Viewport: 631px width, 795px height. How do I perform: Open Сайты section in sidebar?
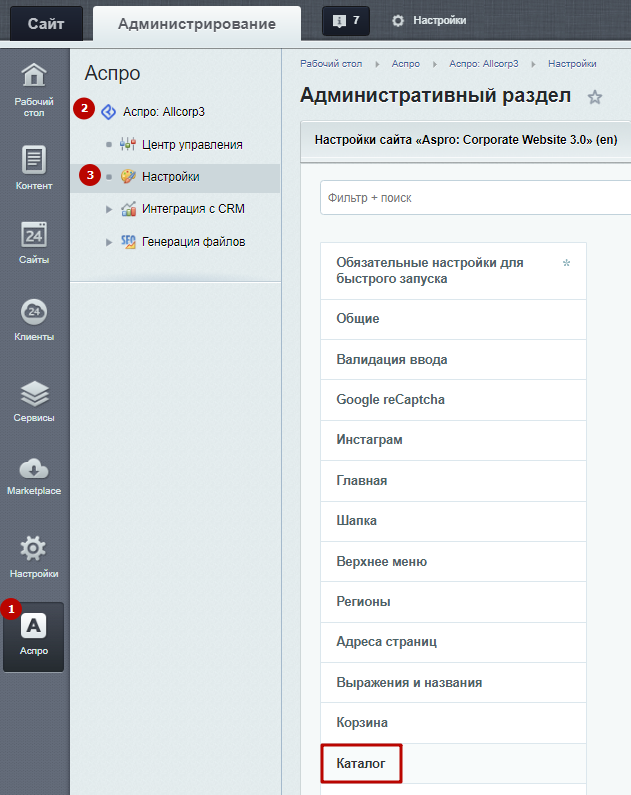(x=34, y=243)
